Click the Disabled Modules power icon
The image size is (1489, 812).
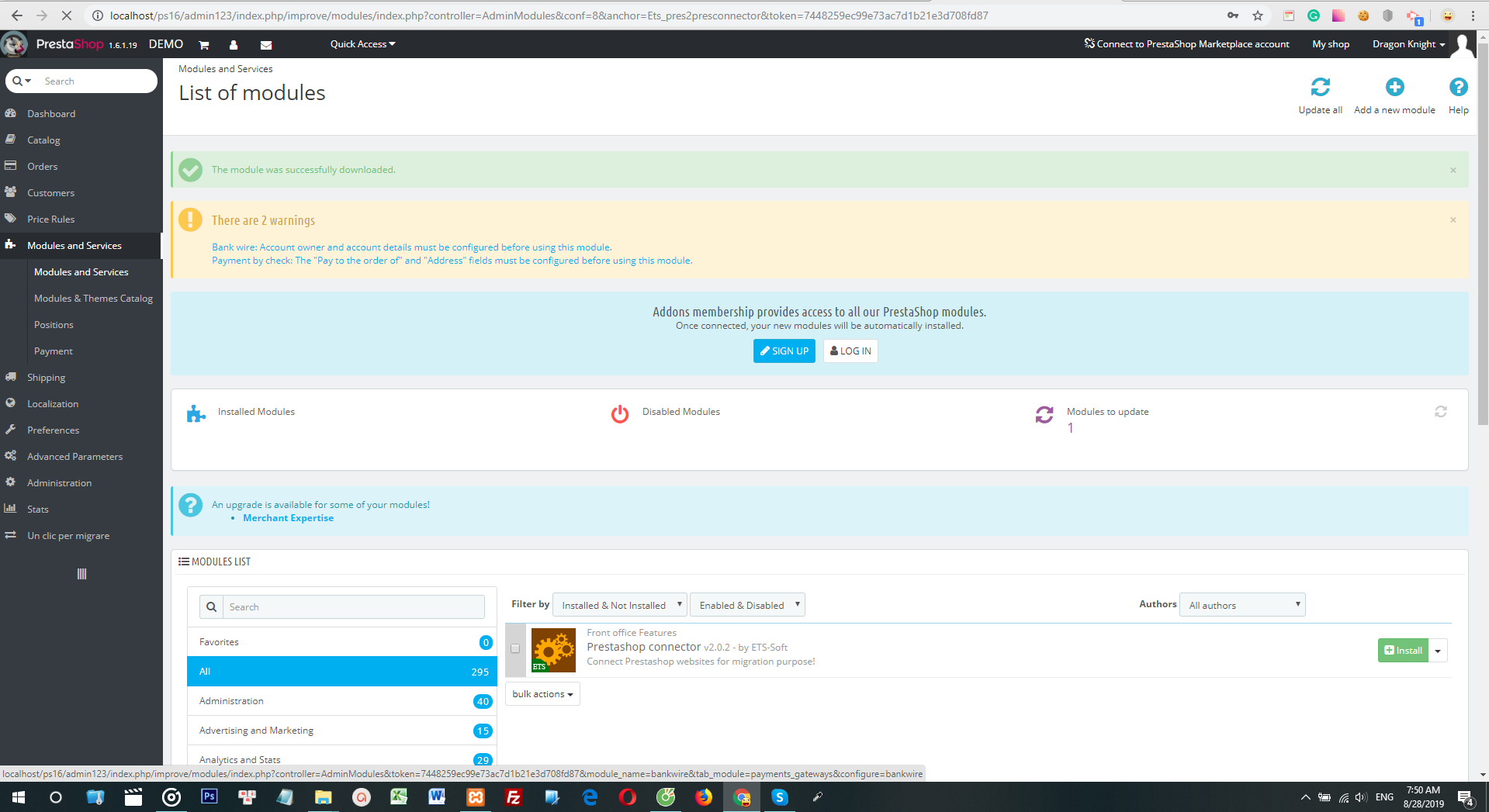[620, 414]
